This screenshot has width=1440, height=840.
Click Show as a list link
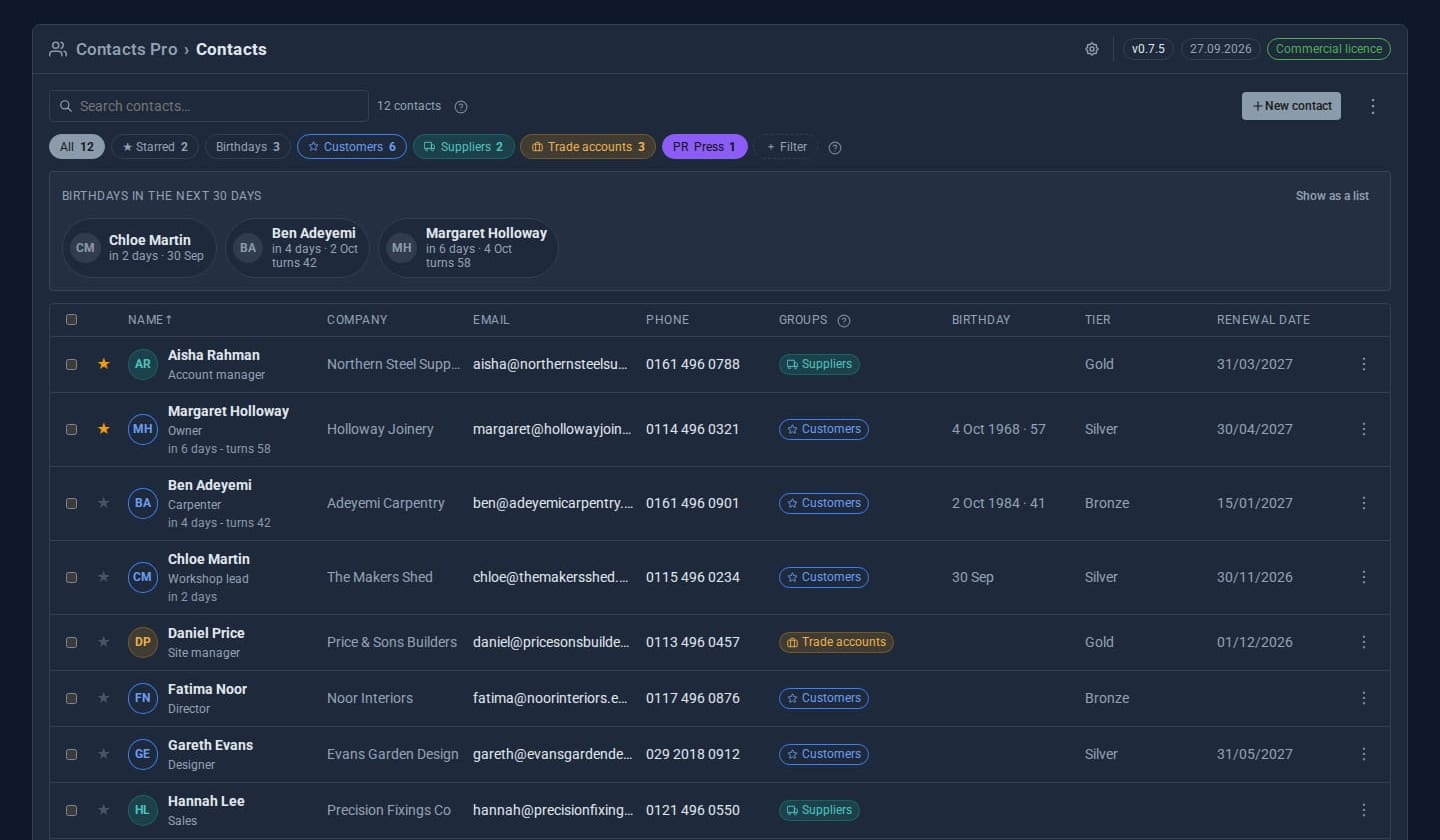point(1332,196)
